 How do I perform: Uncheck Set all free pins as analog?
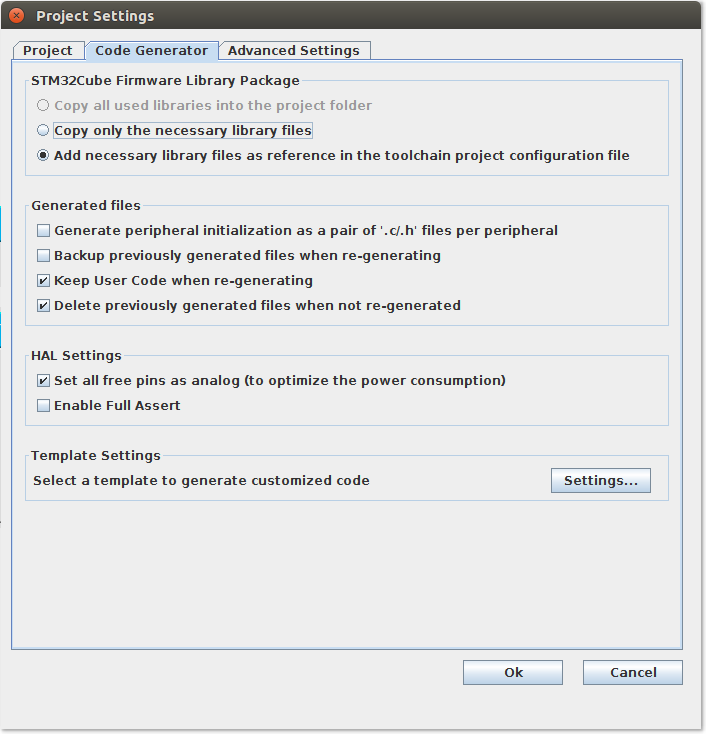point(43,380)
